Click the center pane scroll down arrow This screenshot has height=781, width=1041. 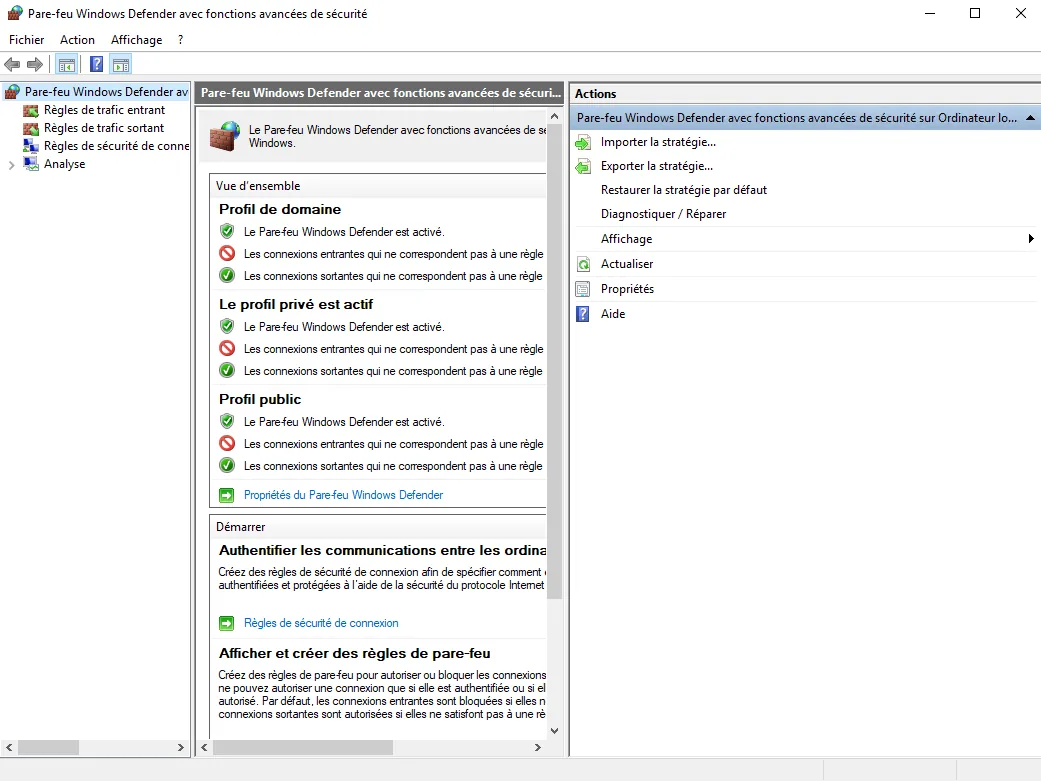[x=554, y=731]
